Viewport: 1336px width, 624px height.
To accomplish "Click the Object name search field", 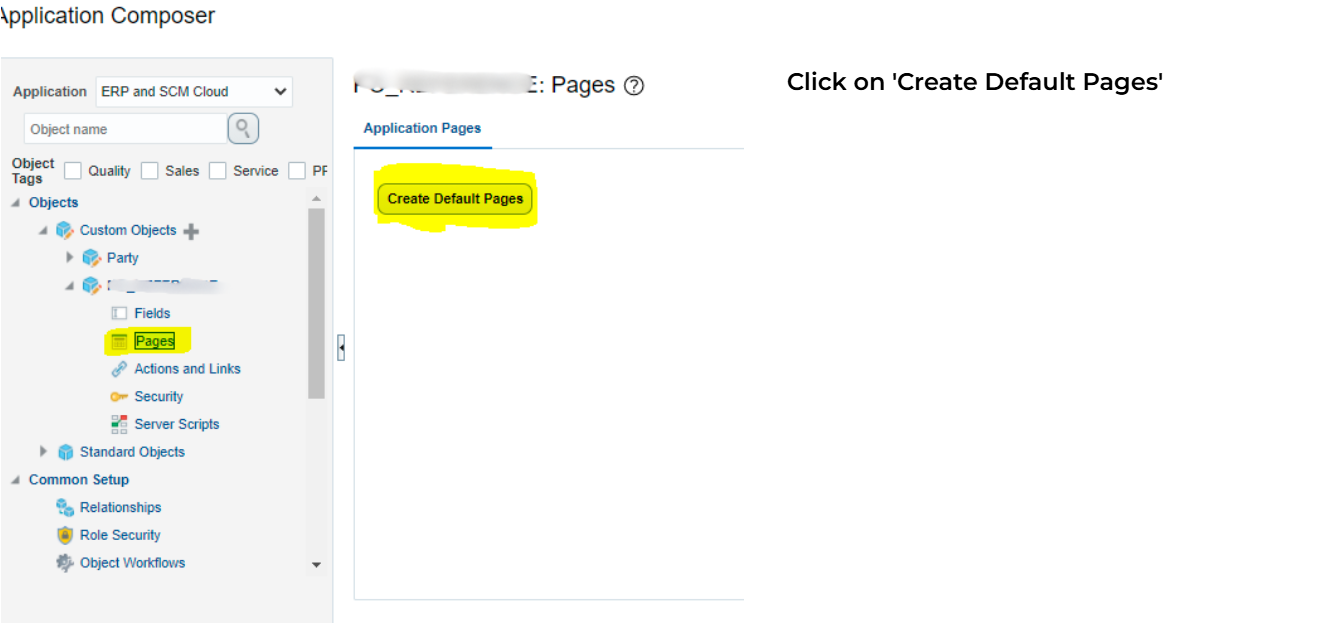I will pos(125,129).
